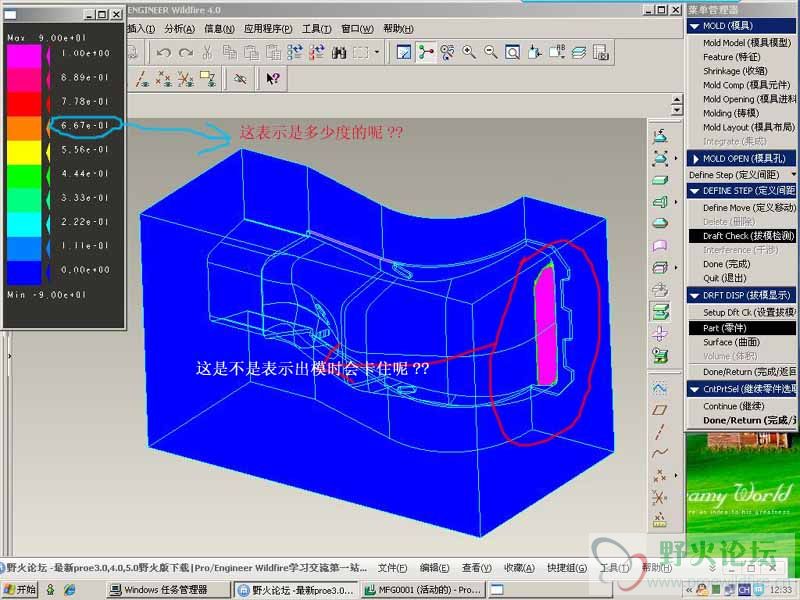800x600 pixels.
Task: Collapse the DEFINE STEP header
Action: coord(694,191)
